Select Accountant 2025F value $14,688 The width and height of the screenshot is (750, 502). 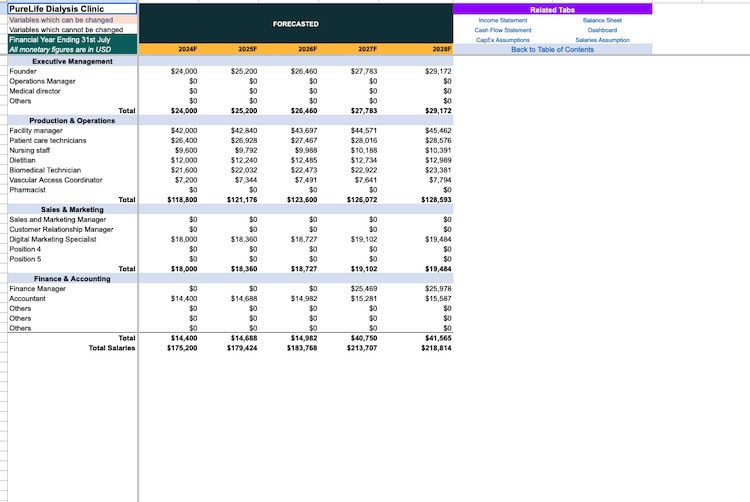click(244, 298)
